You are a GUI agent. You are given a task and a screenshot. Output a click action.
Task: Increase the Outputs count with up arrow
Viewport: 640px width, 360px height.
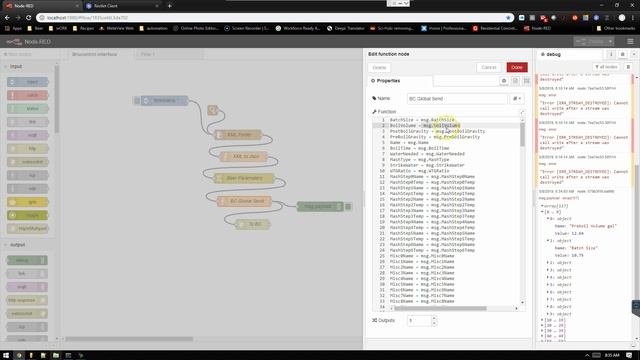pos(434,318)
